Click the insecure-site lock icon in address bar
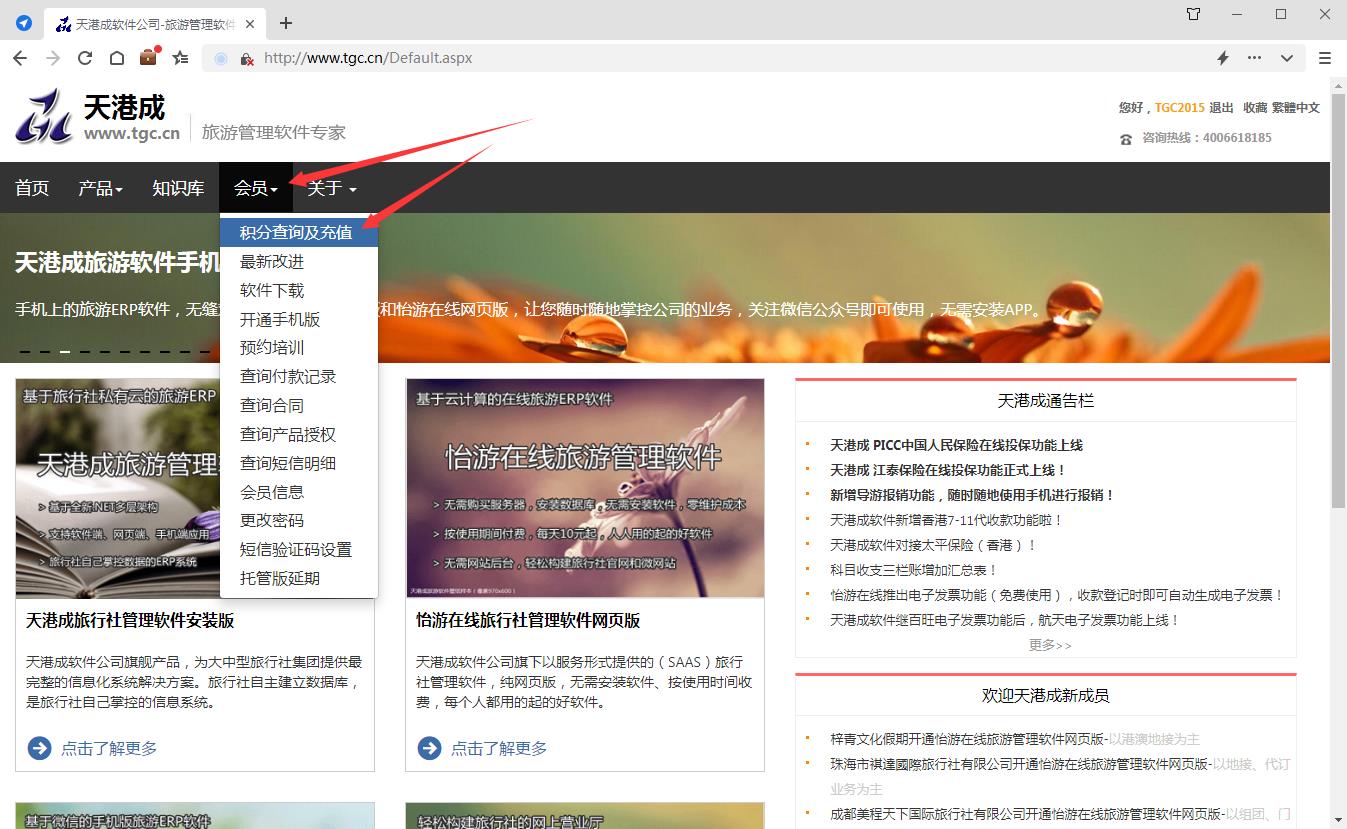Image resolution: width=1347 pixels, height=829 pixels. point(247,58)
